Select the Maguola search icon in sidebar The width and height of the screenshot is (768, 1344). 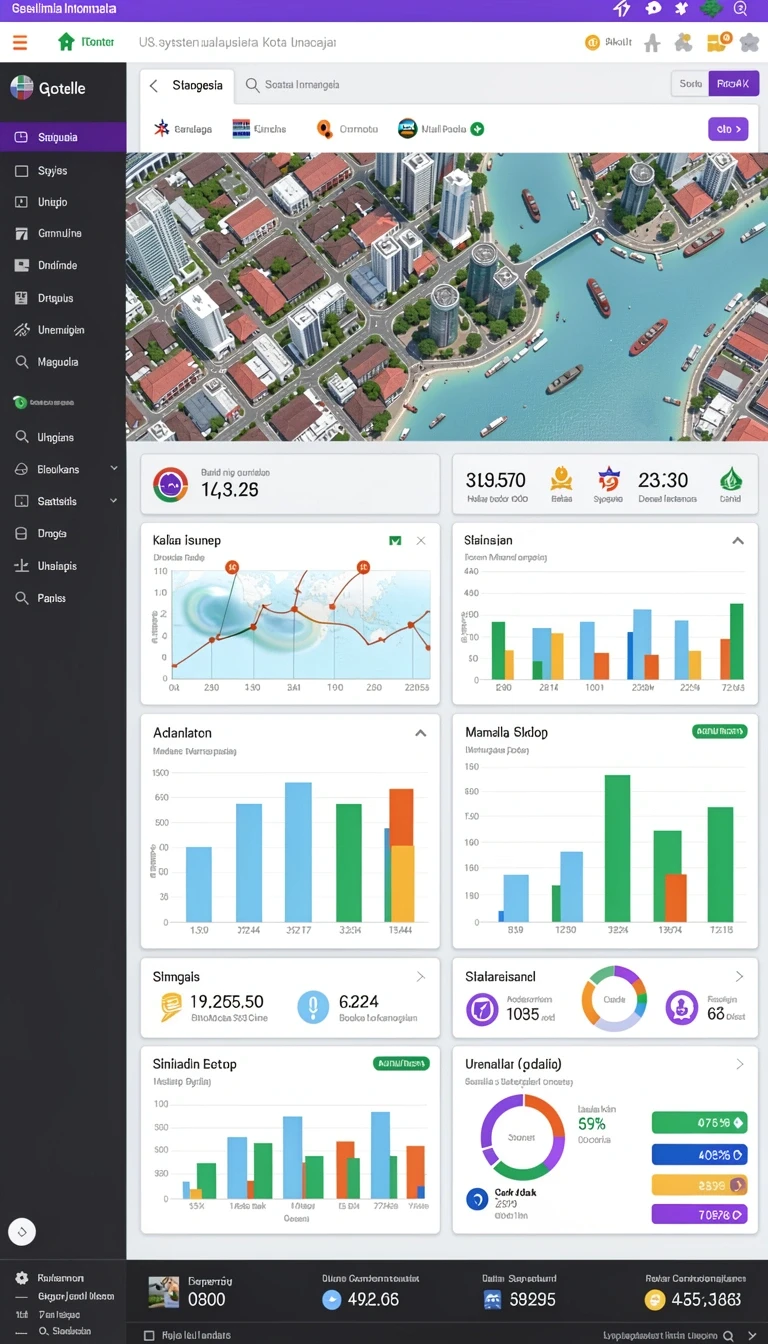tap(21, 362)
